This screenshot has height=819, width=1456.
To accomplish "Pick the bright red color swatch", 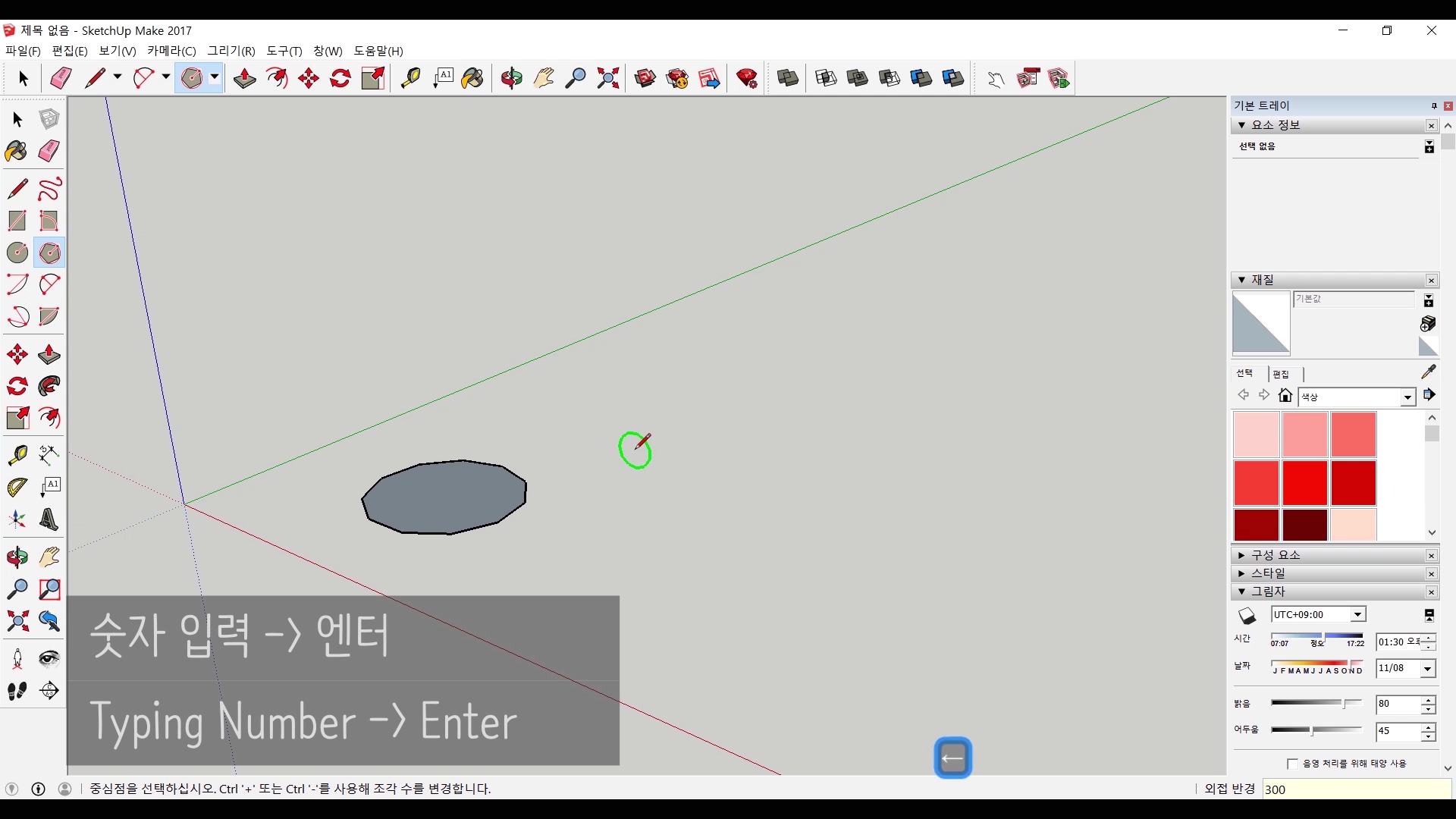I will pos(1304,482).
